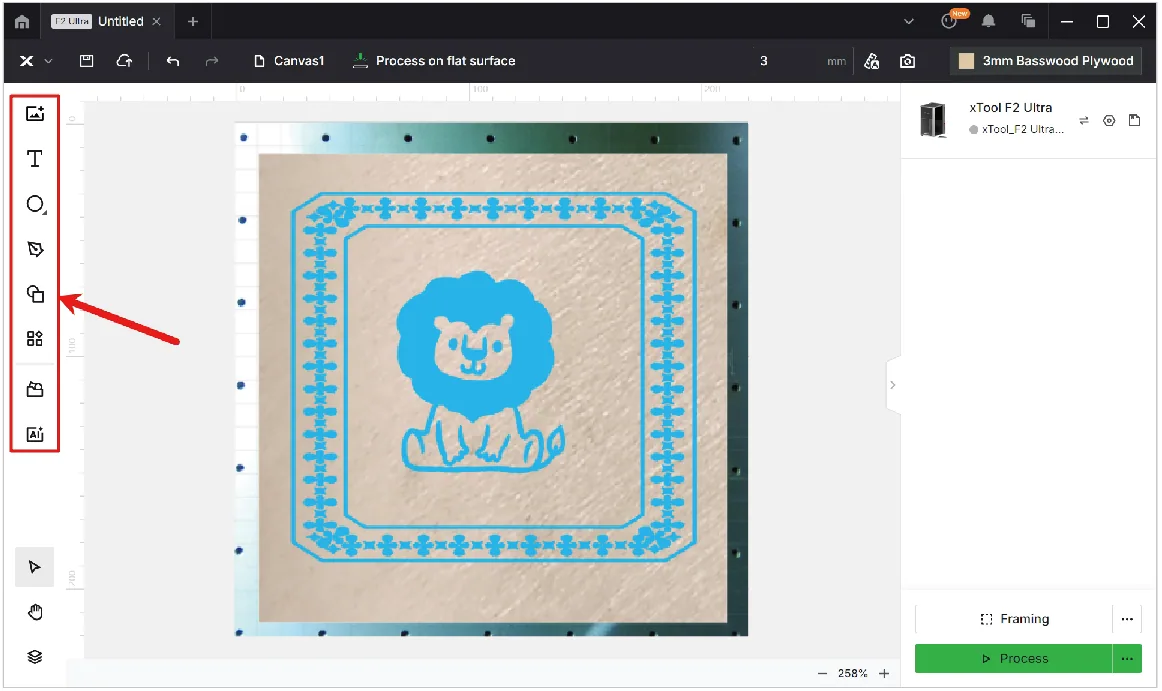Select the Insert Image tool

coord(35,113)
